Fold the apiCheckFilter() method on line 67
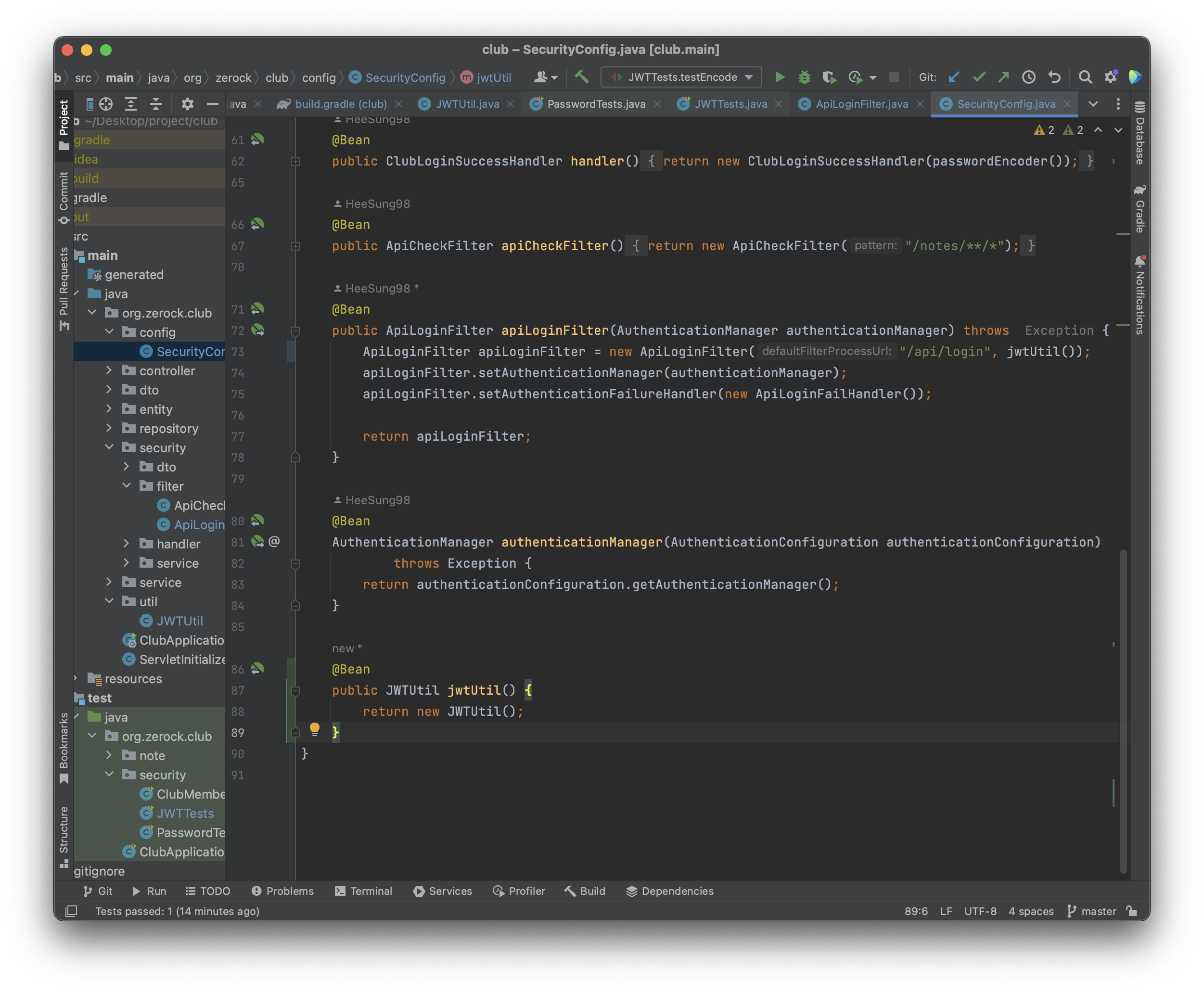 click(x=295, y=246)
